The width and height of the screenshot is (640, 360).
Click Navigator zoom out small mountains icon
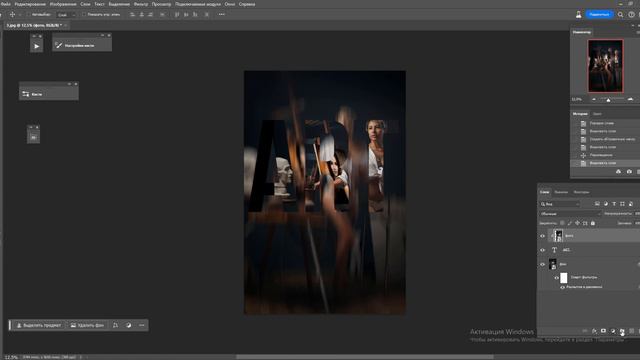pyautogui.click(x=594, y=99)
